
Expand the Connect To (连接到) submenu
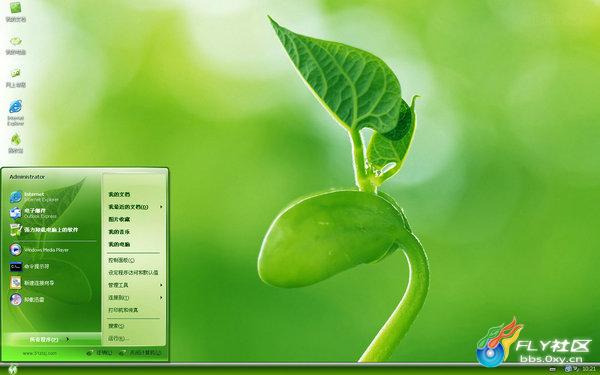point(135,298)
